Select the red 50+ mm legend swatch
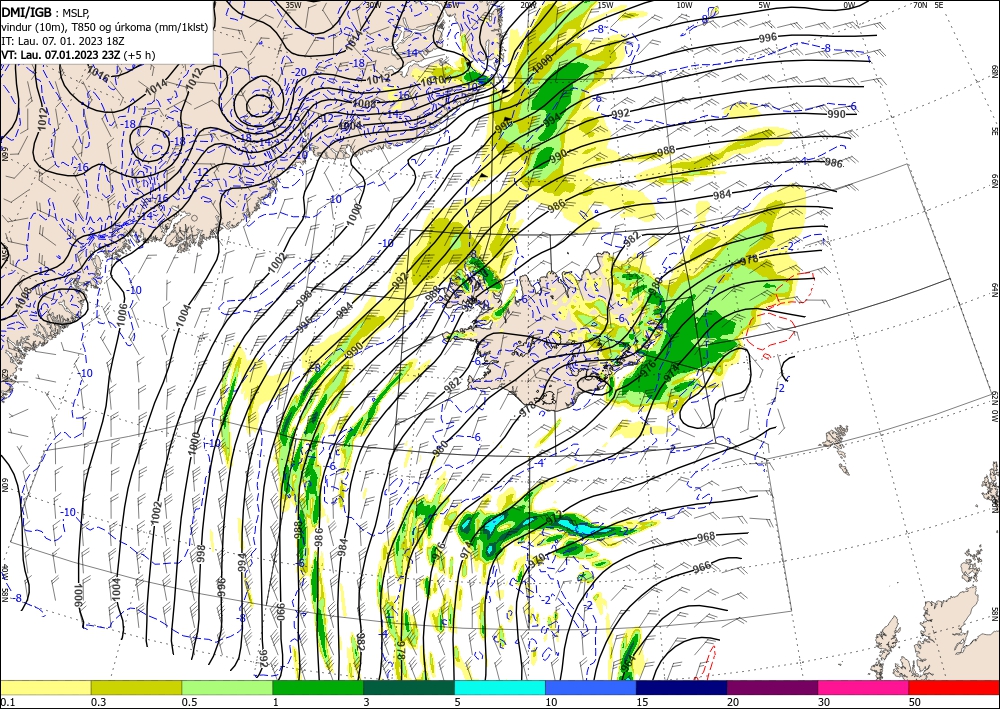Viewport: 1000px width, 709px height. pos(954,687)
